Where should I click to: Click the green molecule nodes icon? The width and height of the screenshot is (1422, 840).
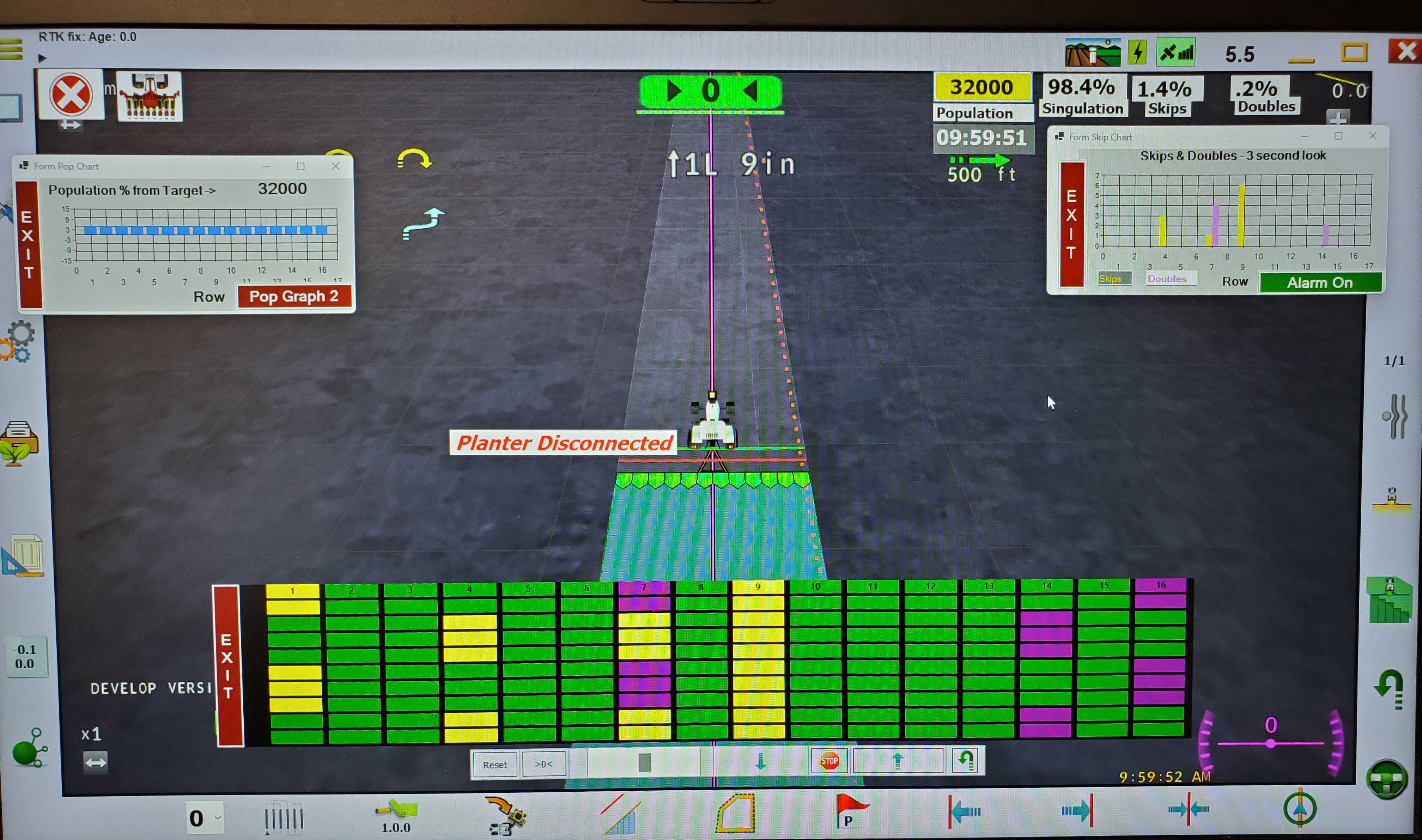click(x=29, y=748)
